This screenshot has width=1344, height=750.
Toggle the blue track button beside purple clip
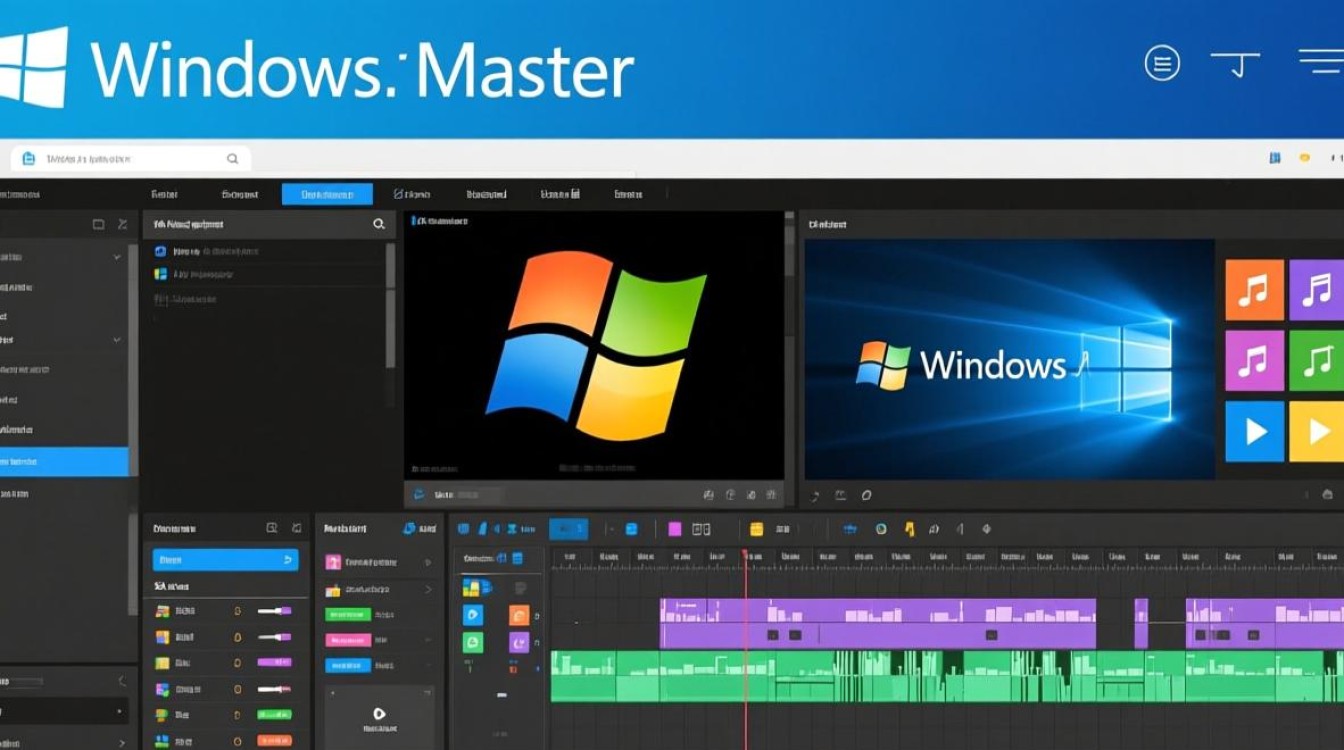473,615
